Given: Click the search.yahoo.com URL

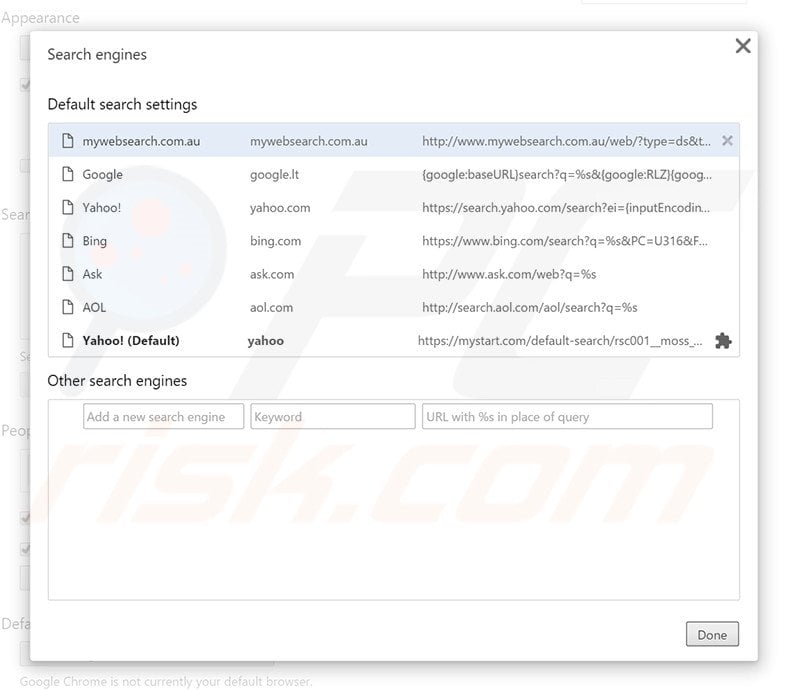Looking at the screenshot, I should [566, 208].
